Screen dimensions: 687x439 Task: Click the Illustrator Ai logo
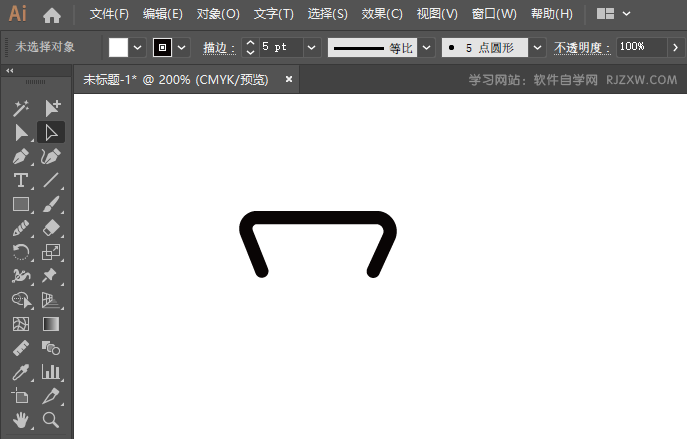(x=18, y=14)
